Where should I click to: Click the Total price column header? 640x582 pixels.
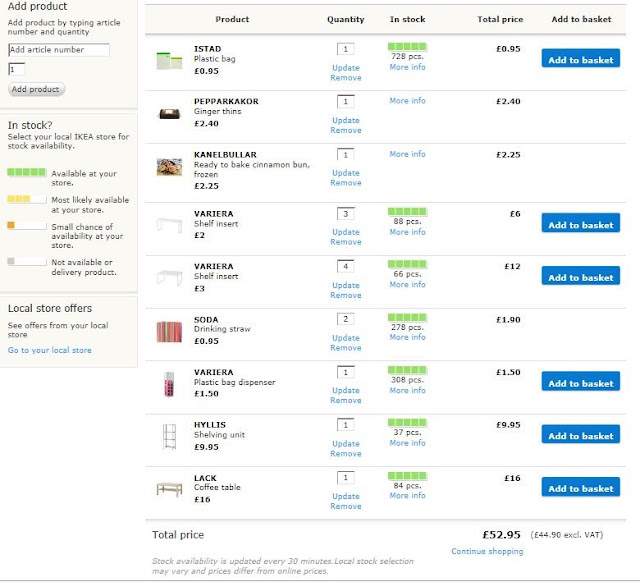click(x=500, y=19)
